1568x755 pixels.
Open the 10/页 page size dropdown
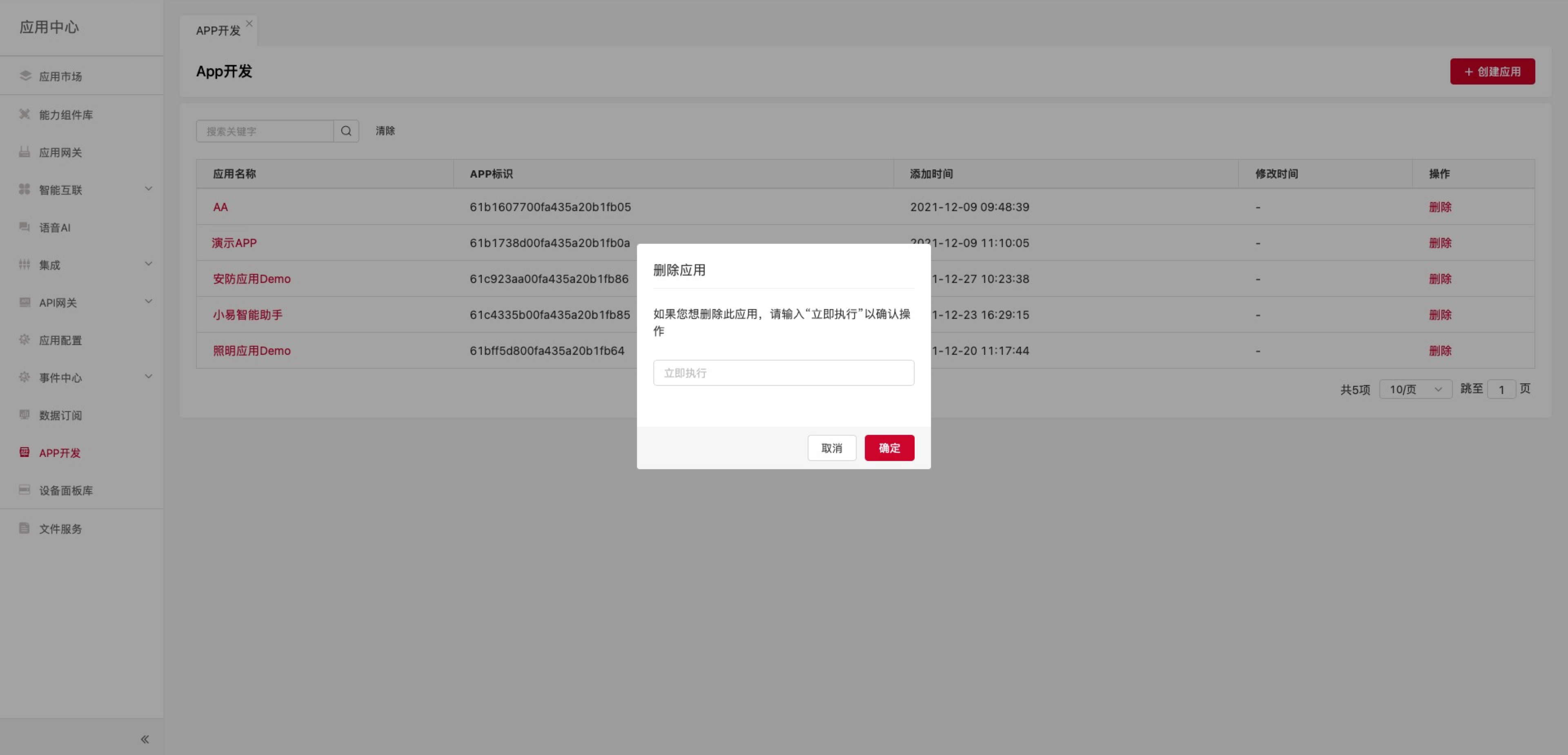(1415, 389)
